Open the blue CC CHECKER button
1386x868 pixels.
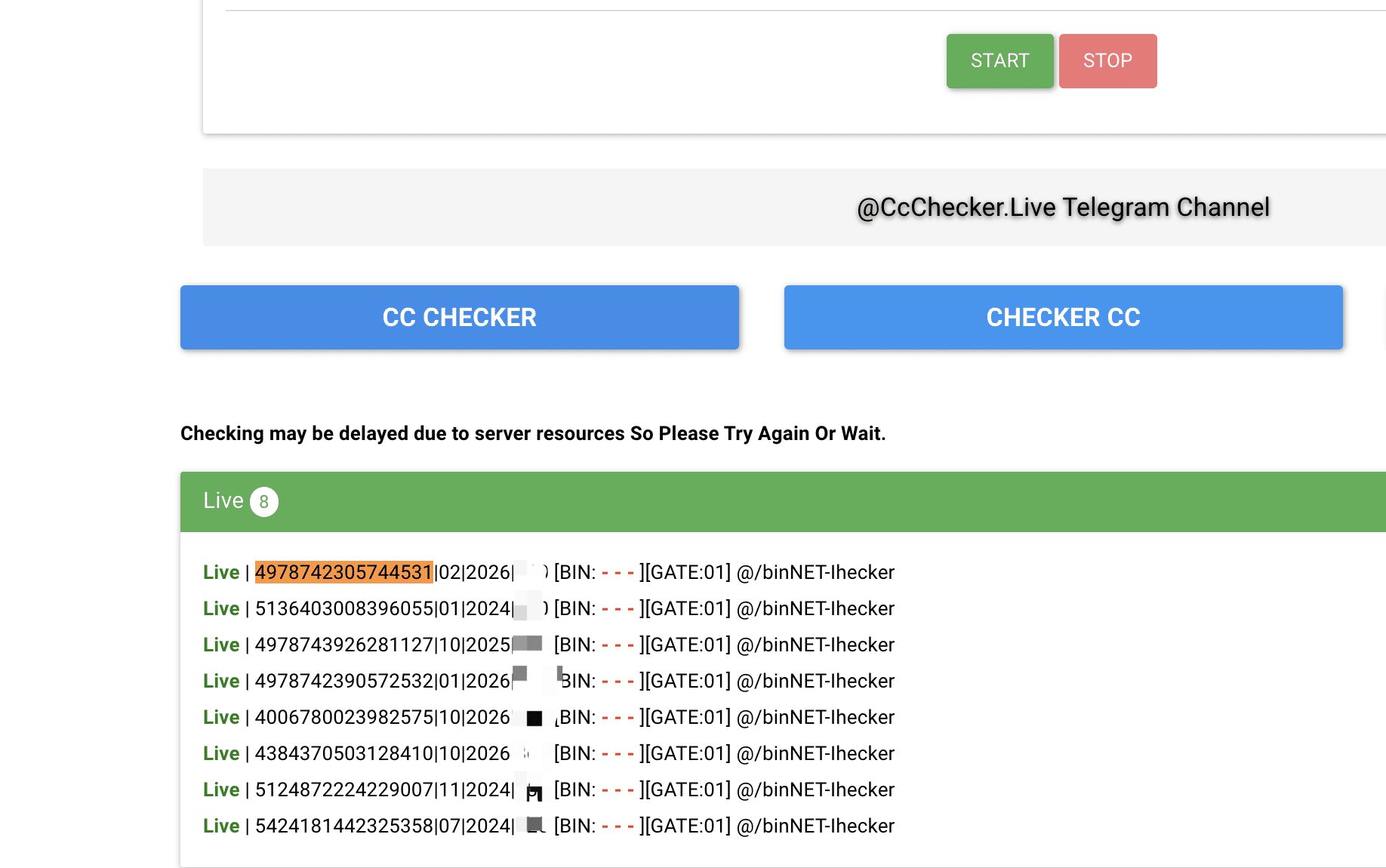tap(459, 318)
